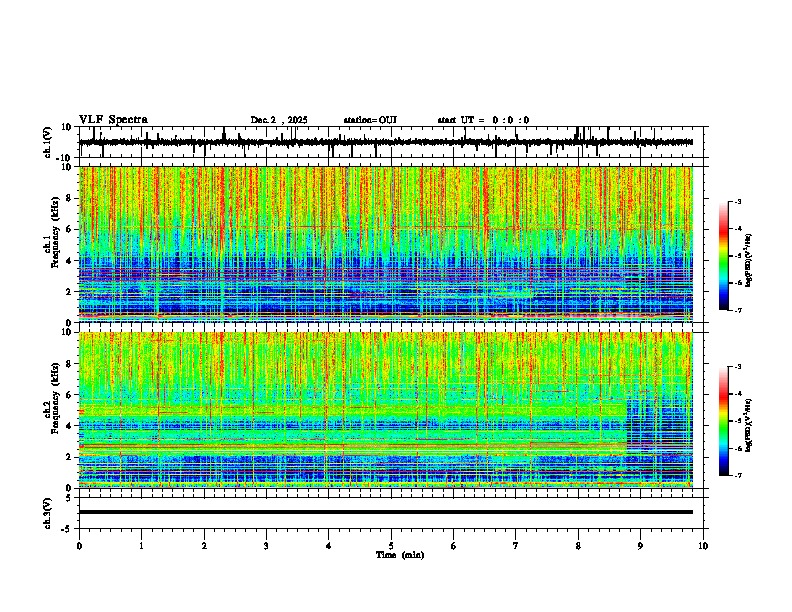Click the time axis tick label "5"
Image resolution: width=792 pixels, height=612 pixels.
tap(391, 545)
